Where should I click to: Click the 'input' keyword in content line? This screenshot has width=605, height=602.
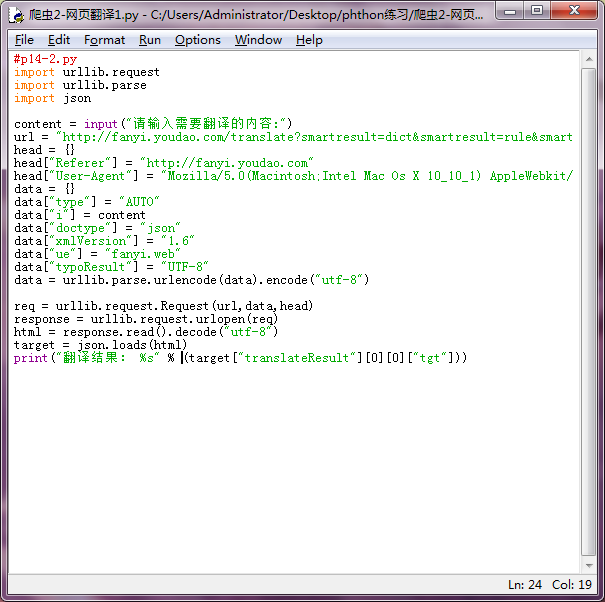point(101,124)
